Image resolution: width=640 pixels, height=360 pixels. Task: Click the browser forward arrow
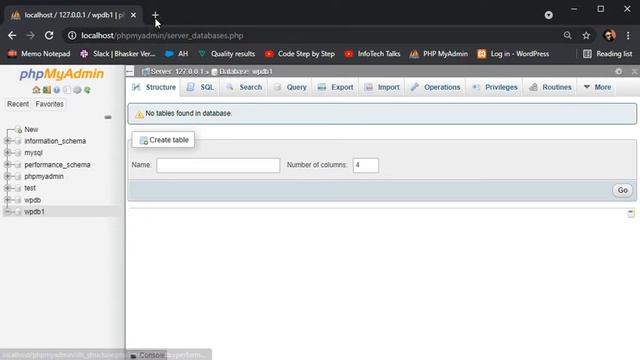31,36
